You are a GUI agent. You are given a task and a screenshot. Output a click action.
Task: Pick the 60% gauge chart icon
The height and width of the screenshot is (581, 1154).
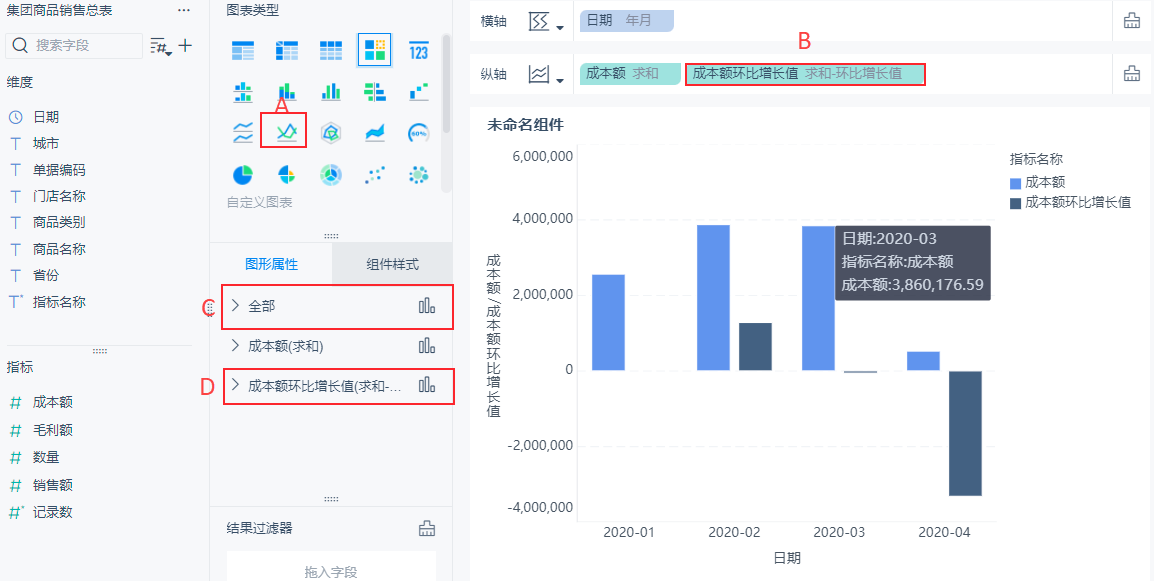(419, 133)
